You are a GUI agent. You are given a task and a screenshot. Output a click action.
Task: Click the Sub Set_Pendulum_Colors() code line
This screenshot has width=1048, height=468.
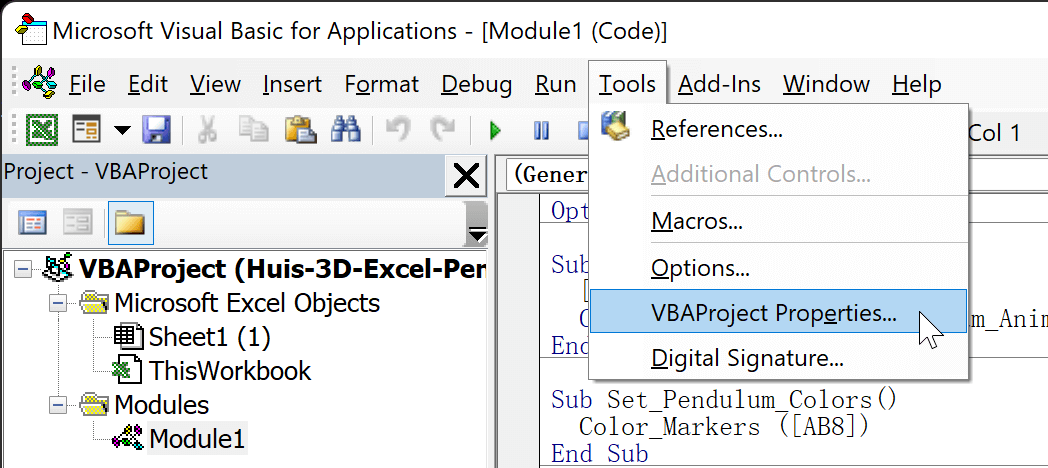click(724, 400)
